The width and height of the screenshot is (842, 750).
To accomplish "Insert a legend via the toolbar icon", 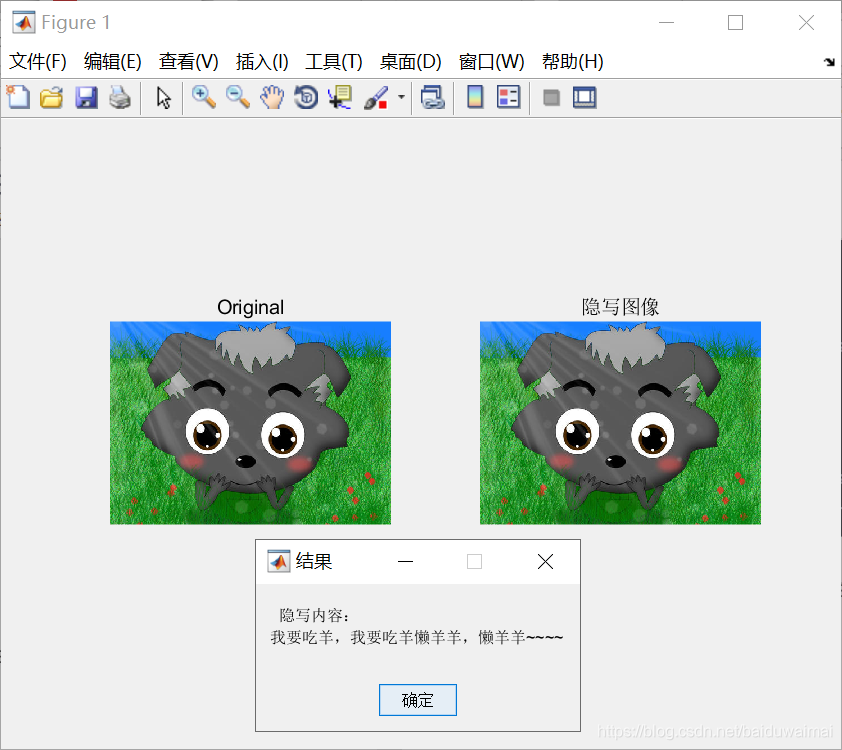I will 509,98.
